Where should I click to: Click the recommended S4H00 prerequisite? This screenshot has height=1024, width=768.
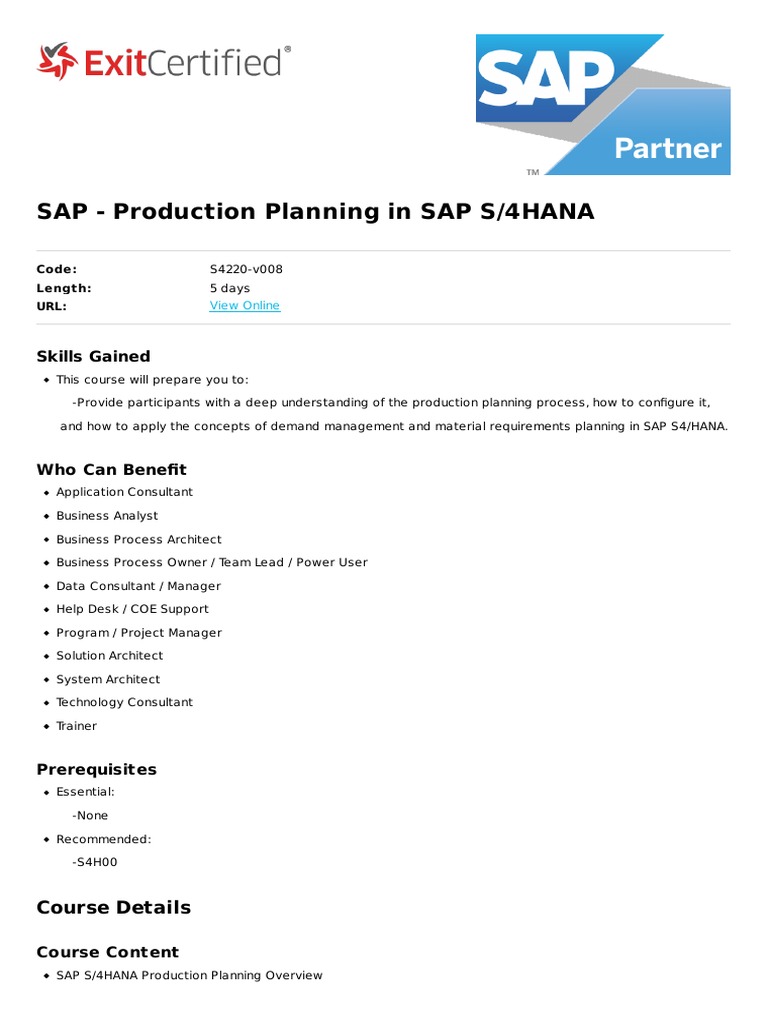[x=95, y=862]
